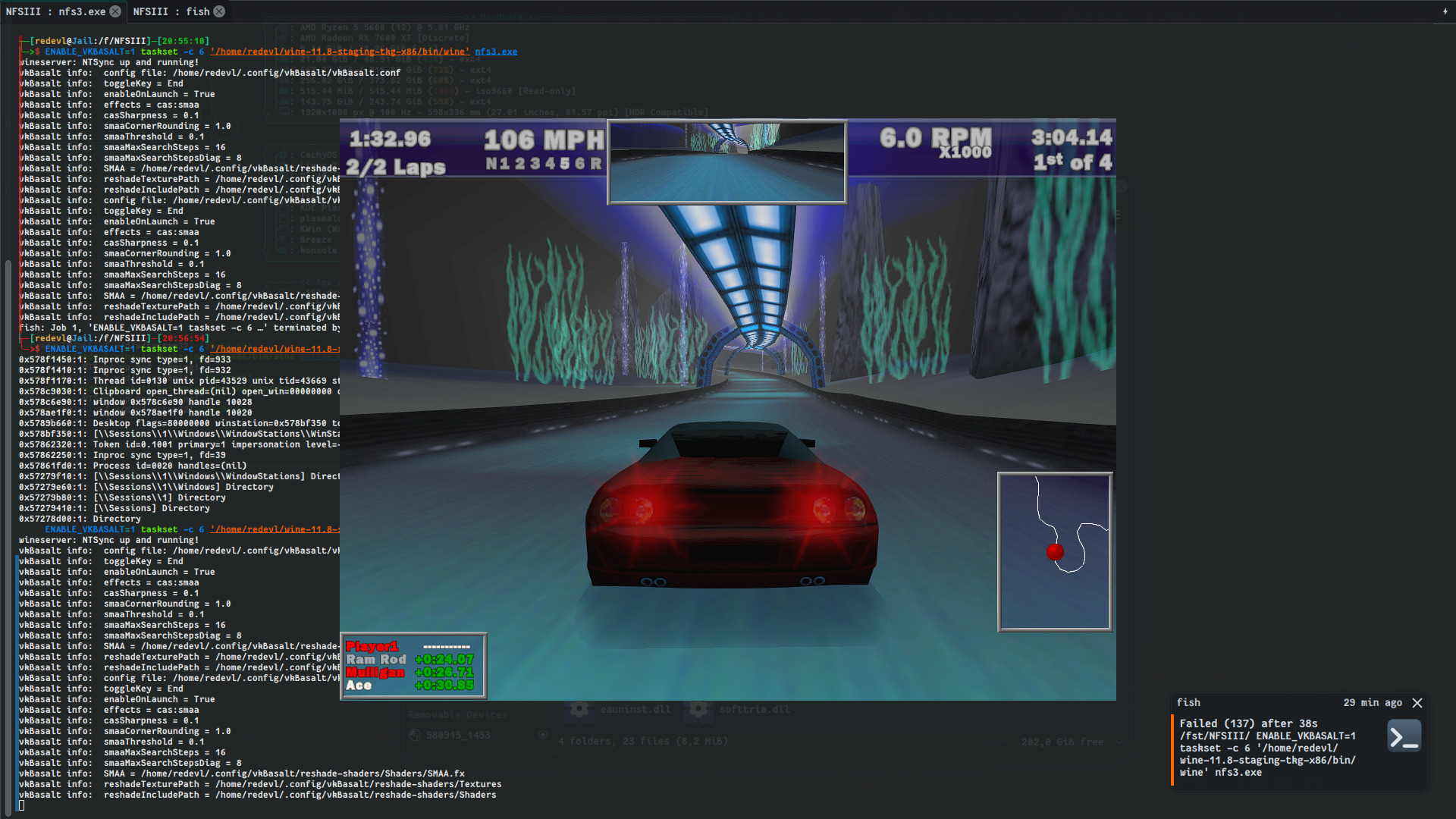Click the '6.0 RPM x1000' tachometer readout

(x=936, y=142)
